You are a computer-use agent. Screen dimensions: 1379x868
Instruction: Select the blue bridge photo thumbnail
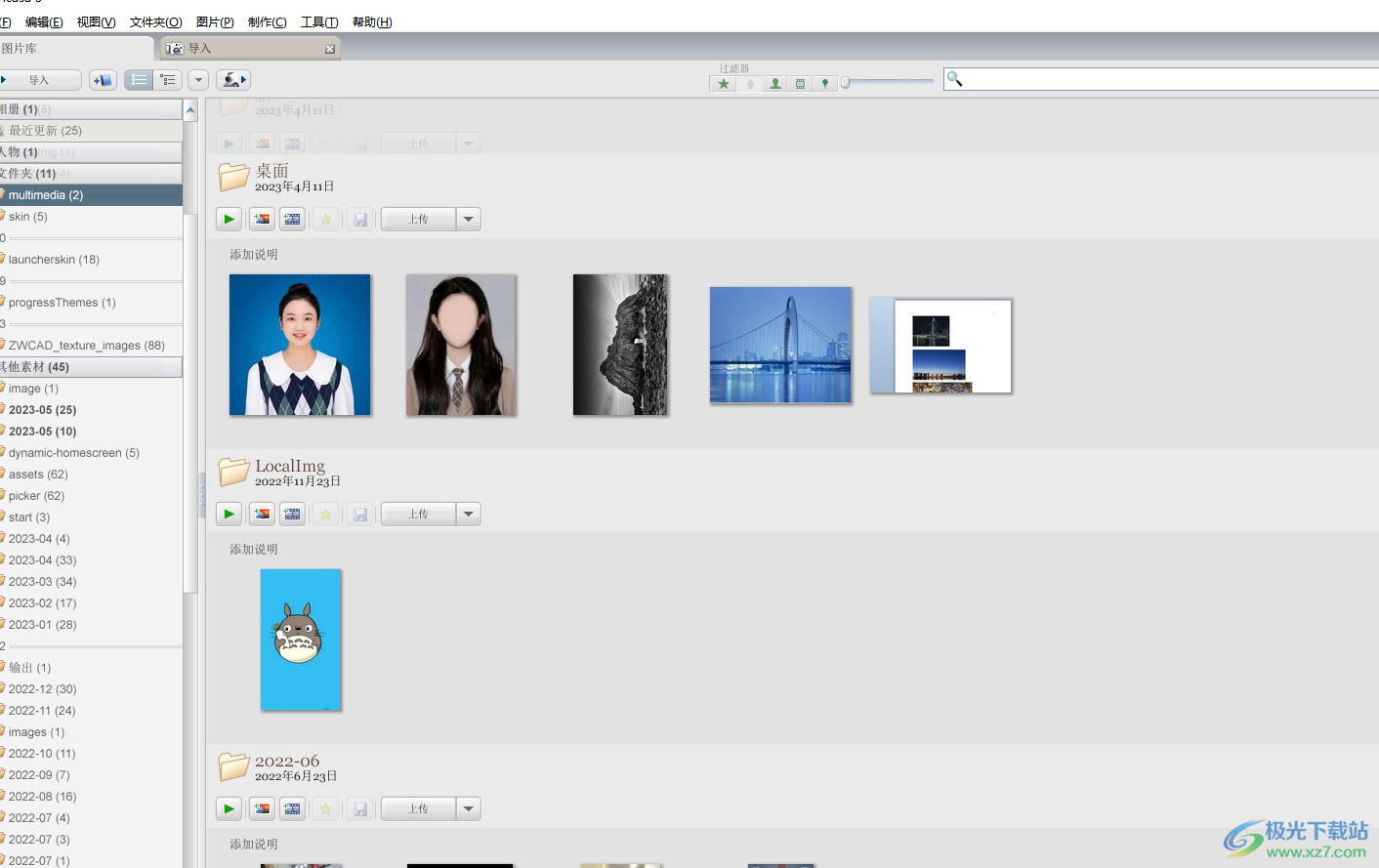780,345
